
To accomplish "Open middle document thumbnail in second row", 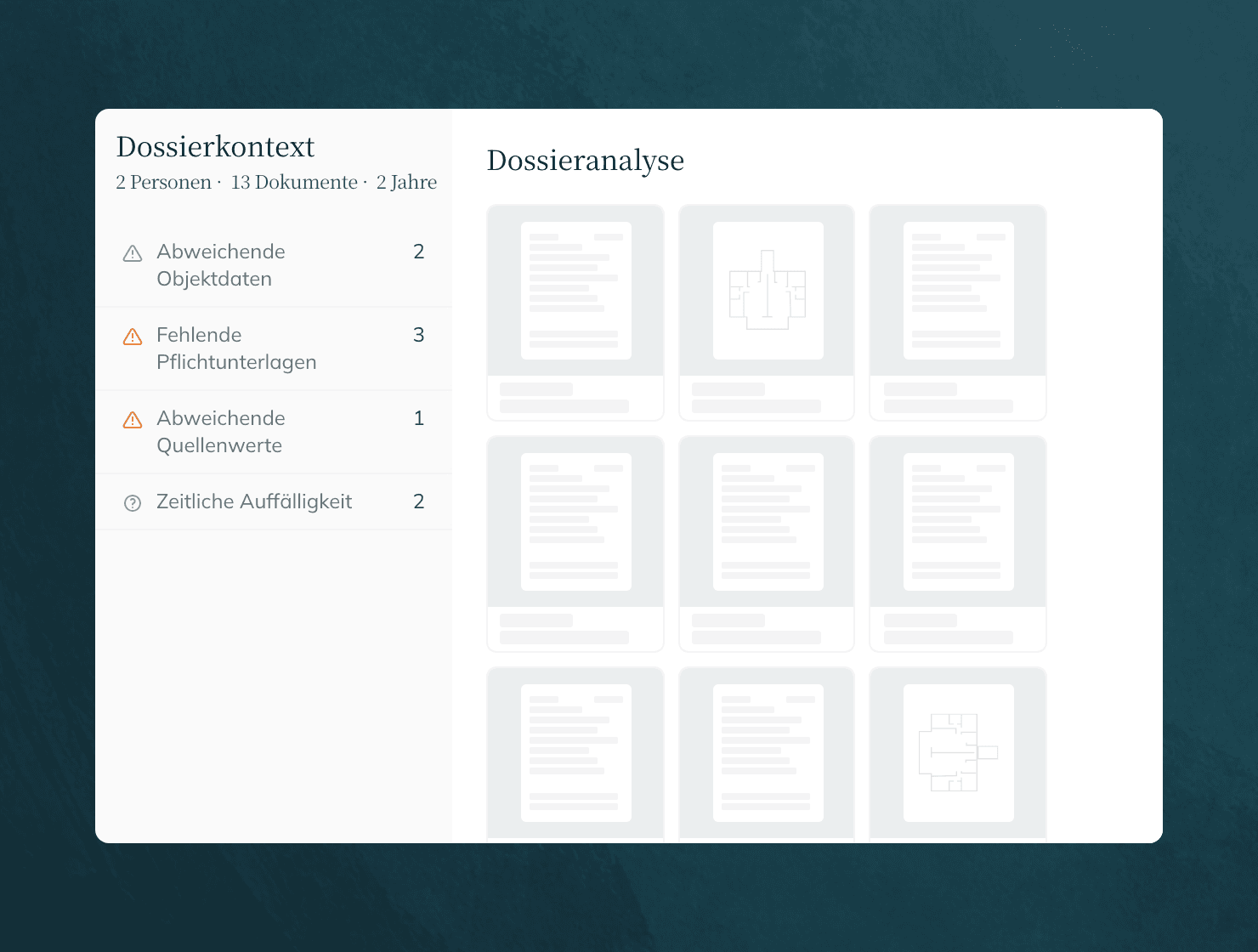I will click(767, 543).
